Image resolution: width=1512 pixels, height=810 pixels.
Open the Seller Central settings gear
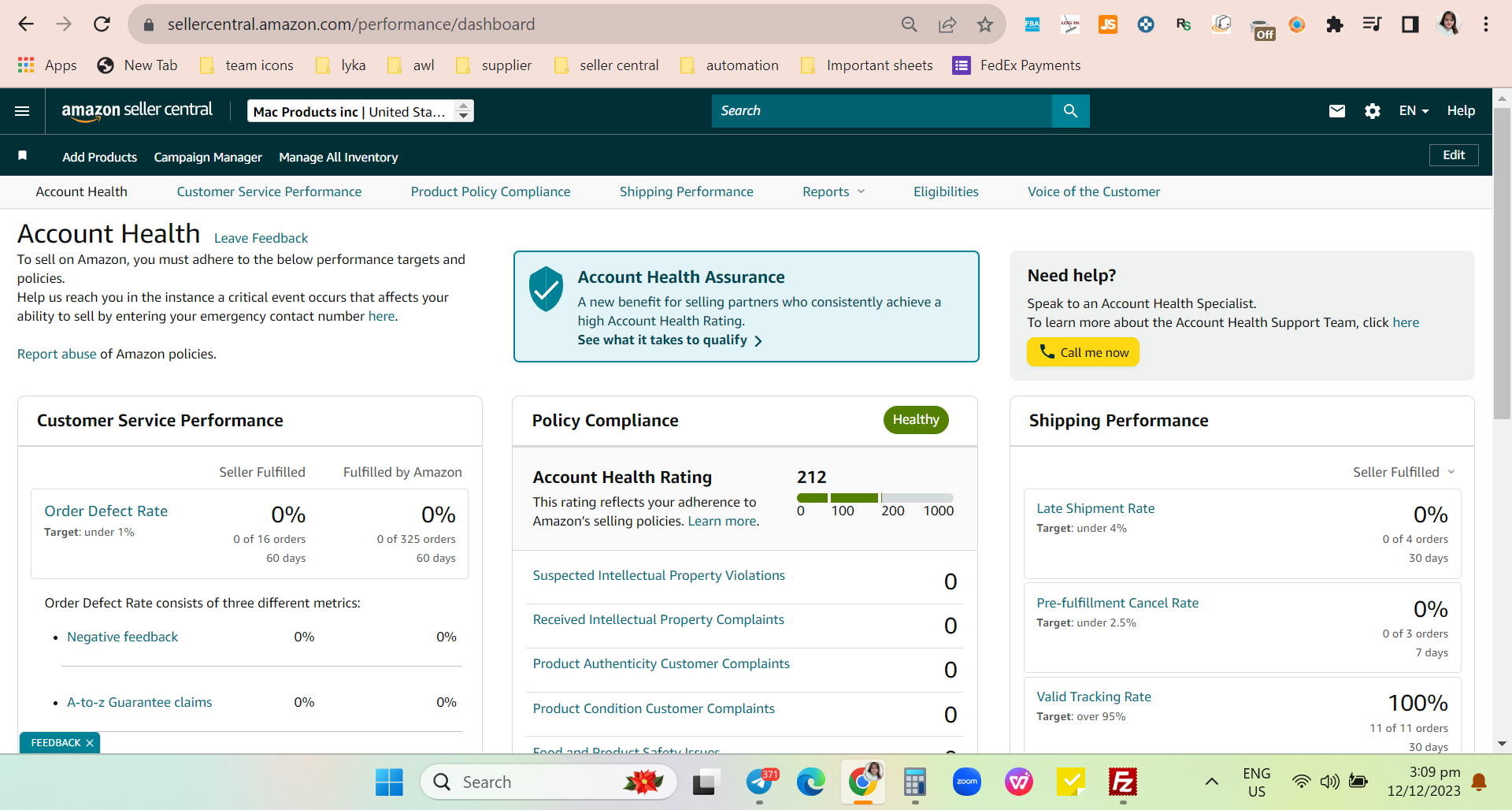point(1373,111)
